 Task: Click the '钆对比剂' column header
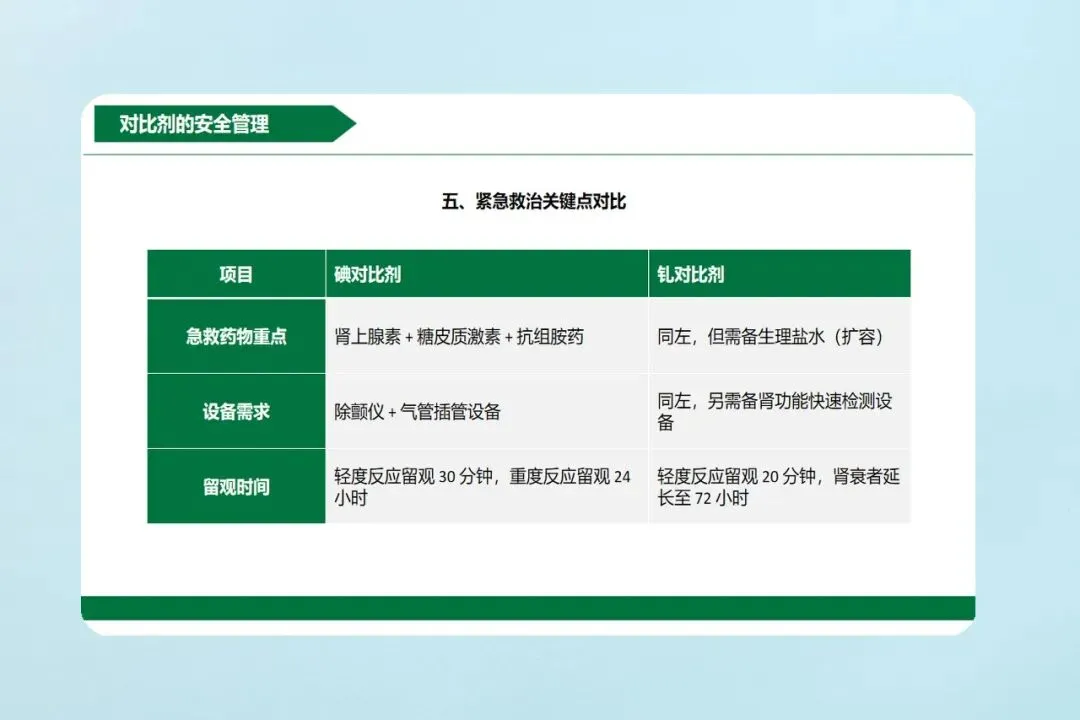tap(780, 274)
